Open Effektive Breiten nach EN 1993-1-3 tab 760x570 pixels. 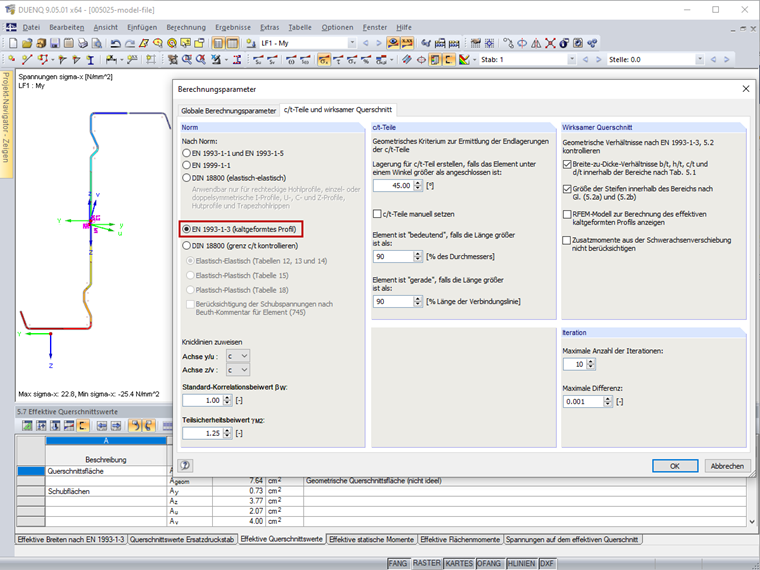pos(71,539)
